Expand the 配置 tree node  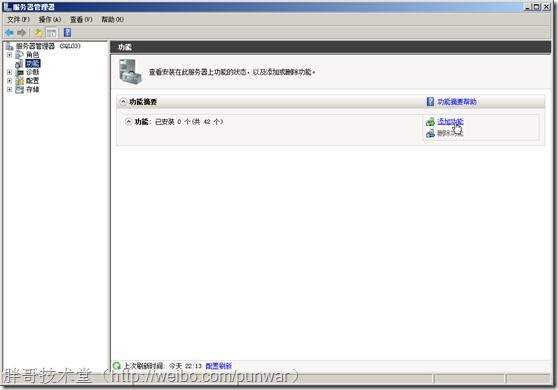[9, 81]
